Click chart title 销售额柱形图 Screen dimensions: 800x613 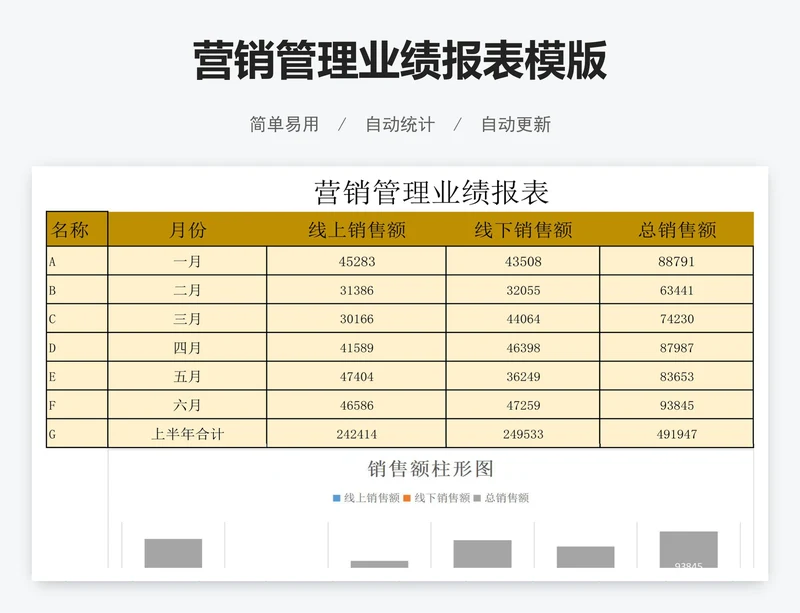point(431,468)
